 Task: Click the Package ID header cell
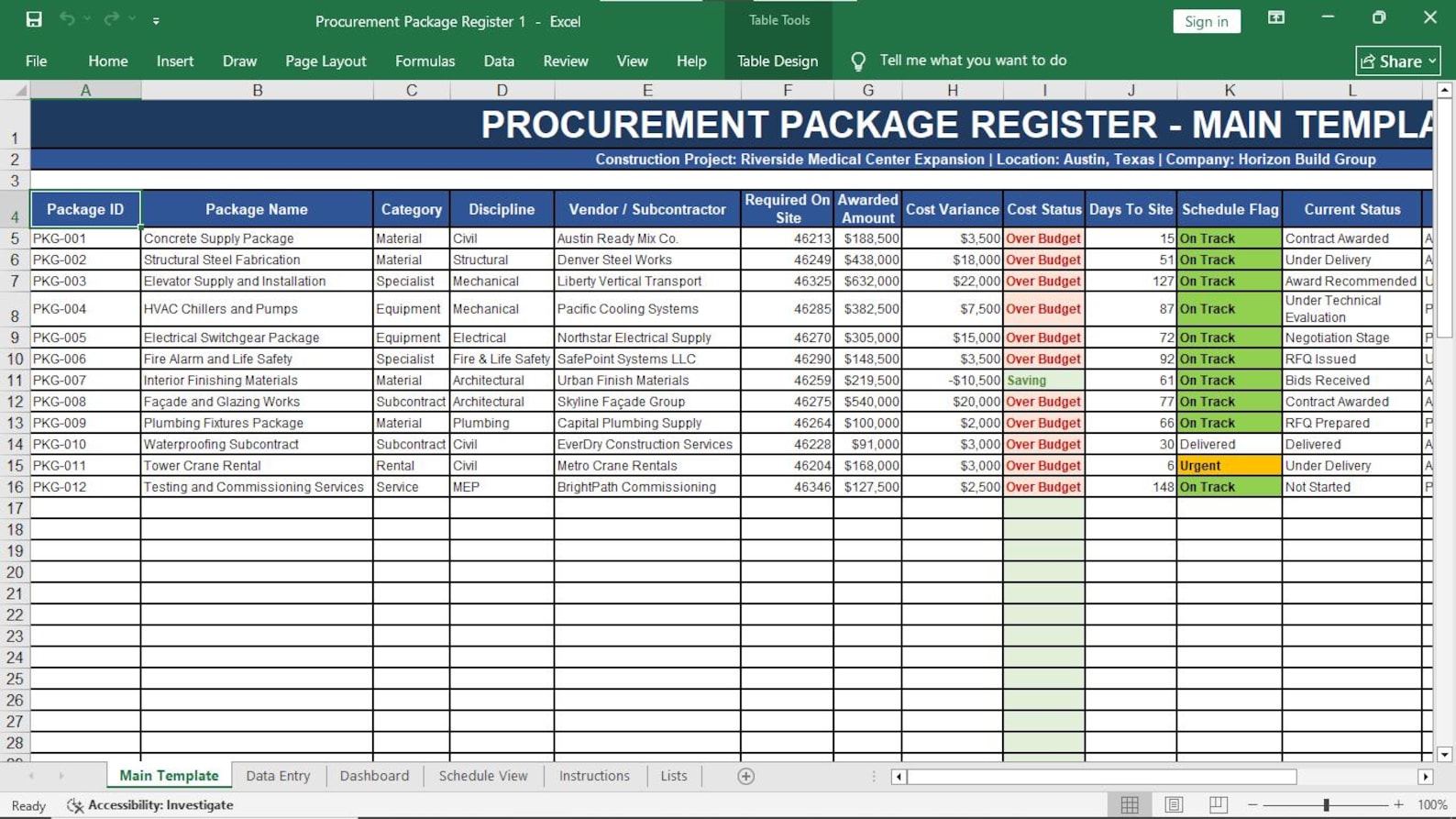pos(85,209)
